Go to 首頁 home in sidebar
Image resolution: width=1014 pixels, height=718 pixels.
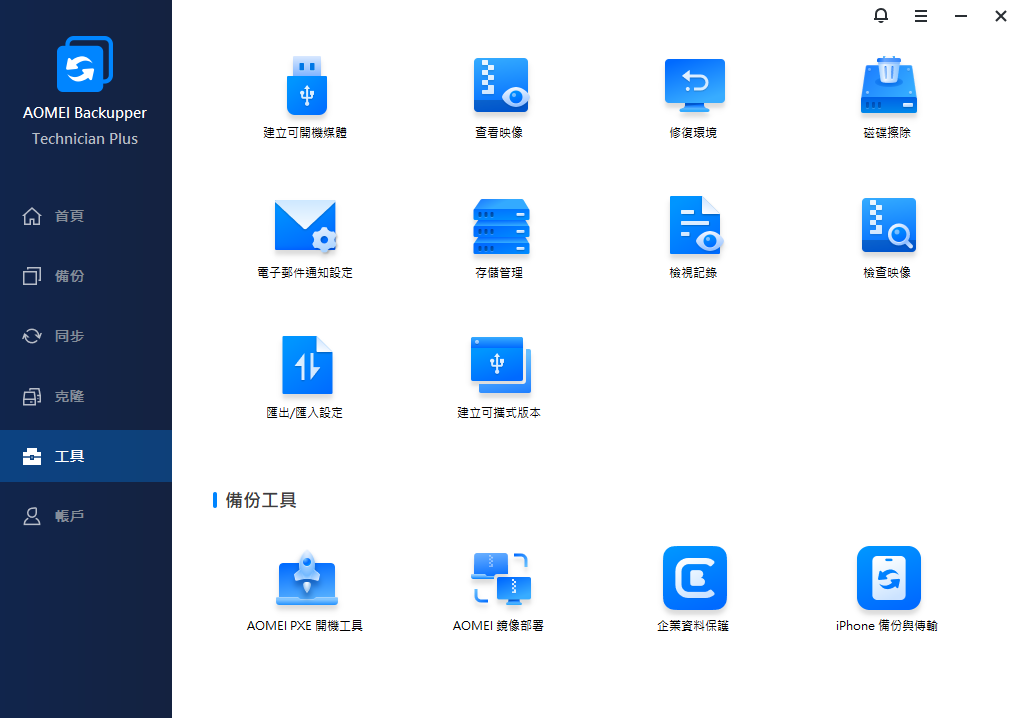[x=86, y=216]
